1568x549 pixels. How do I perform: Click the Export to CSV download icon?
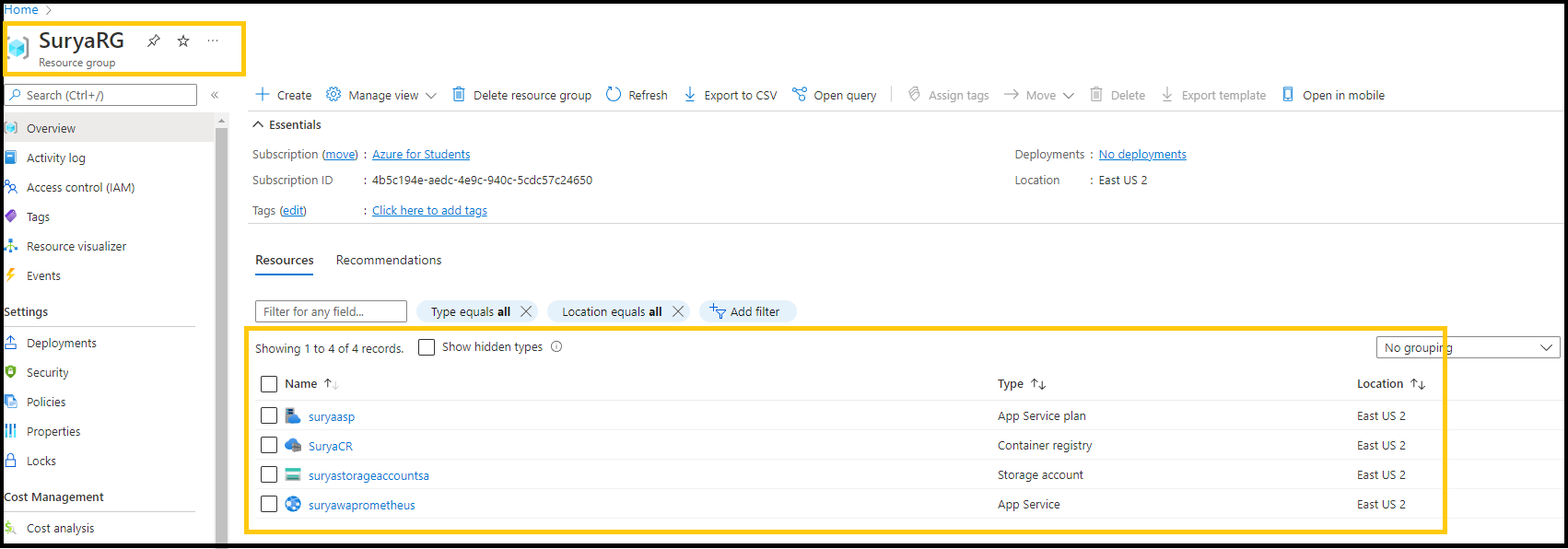(689, 94)
